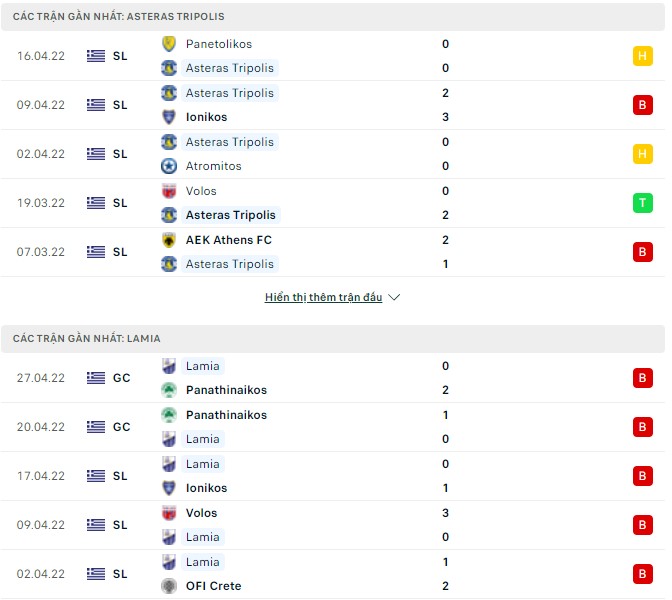The width and height of the screenshot is (672, 600).
Task: Click red B badge for Lamia vs OFI Crete
Action: pyautogui.click(x=642, y=574)
